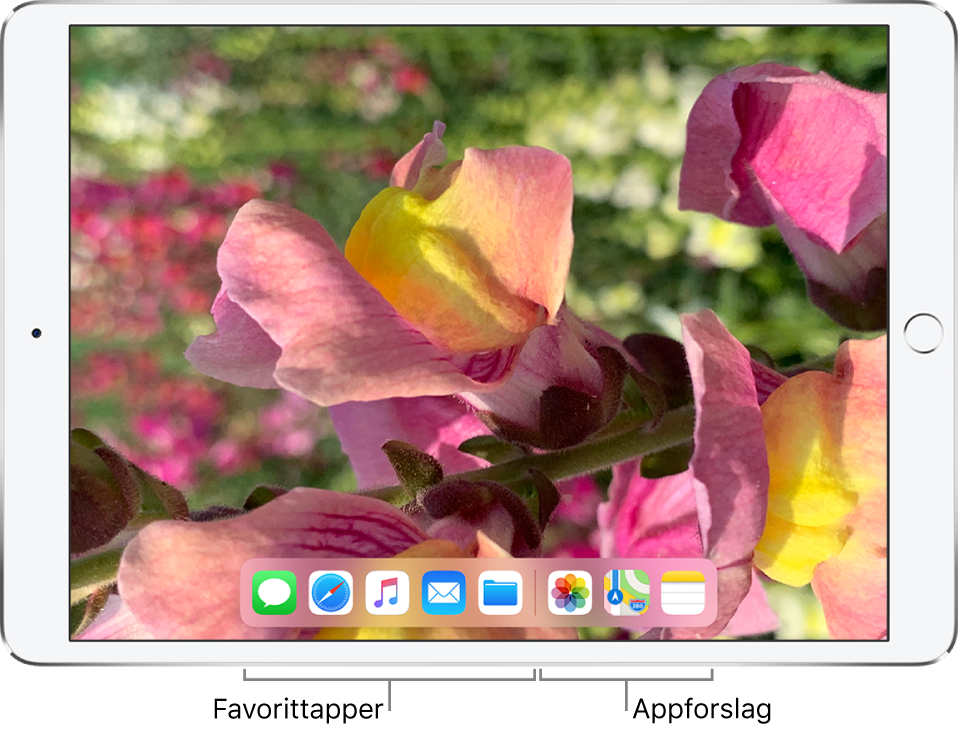
Task: Launch Safari from the dock
Action: 331,593
